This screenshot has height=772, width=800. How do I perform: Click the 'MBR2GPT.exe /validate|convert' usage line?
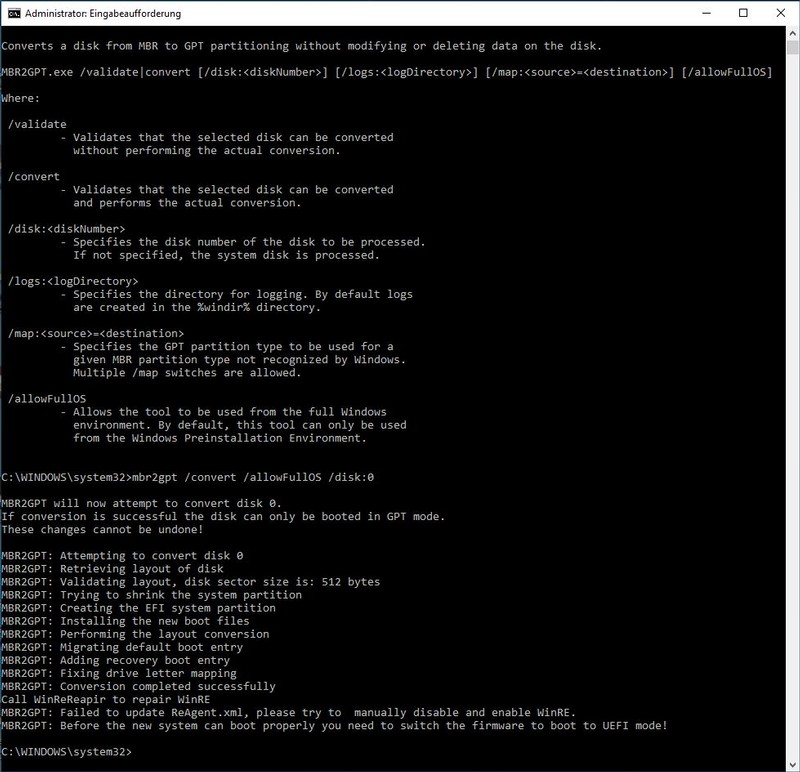387,72
